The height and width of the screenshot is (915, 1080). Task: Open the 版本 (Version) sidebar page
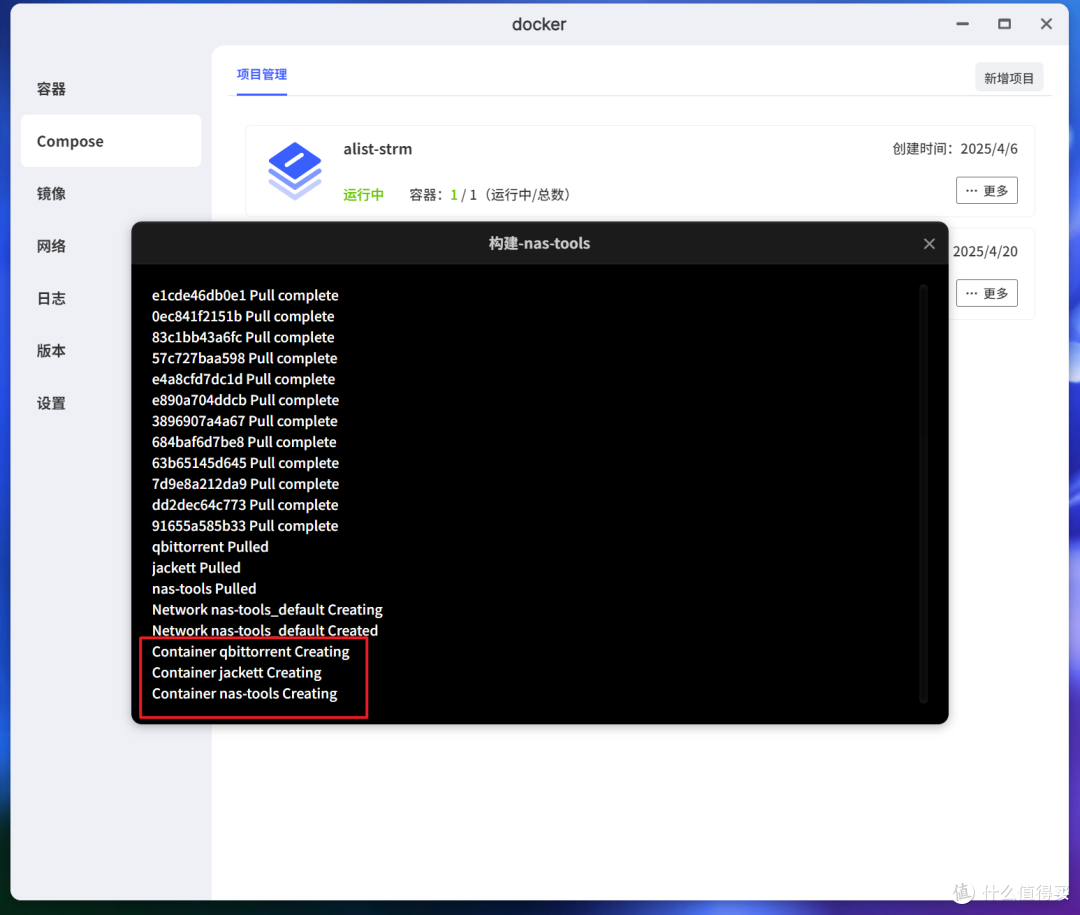51,351
